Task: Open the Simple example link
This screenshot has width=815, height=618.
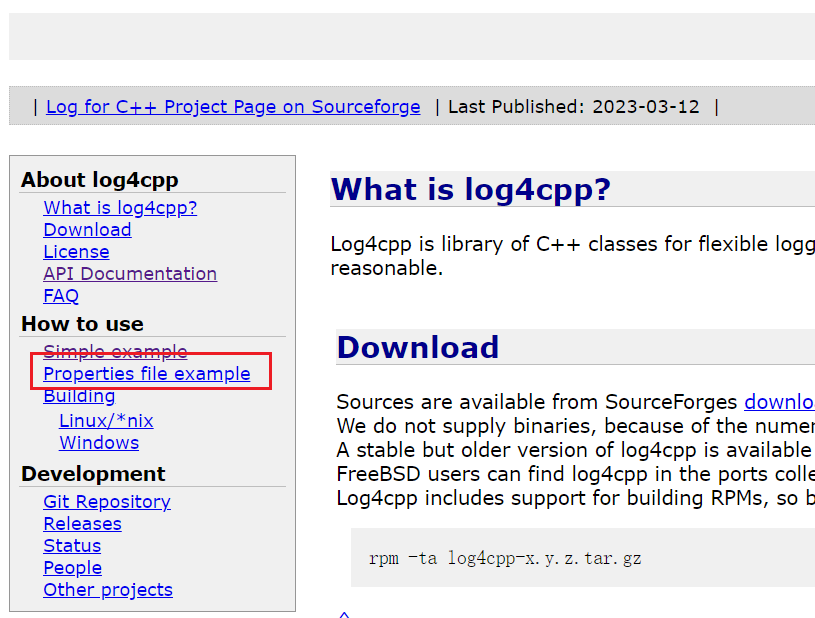Action: click(115, 352)
